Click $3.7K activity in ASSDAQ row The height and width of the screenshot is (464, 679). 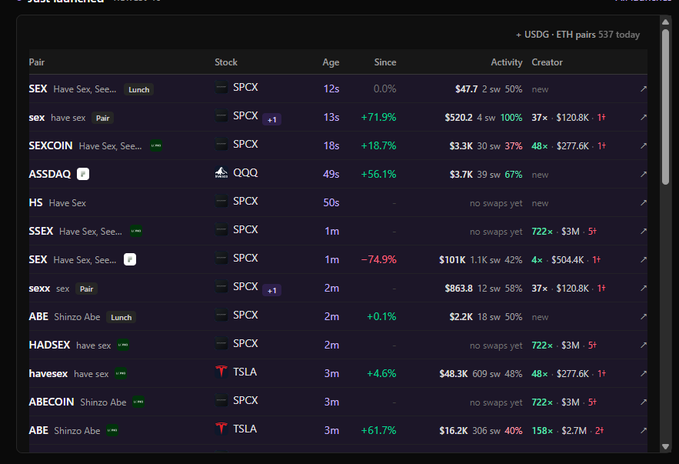pos(461,174)
